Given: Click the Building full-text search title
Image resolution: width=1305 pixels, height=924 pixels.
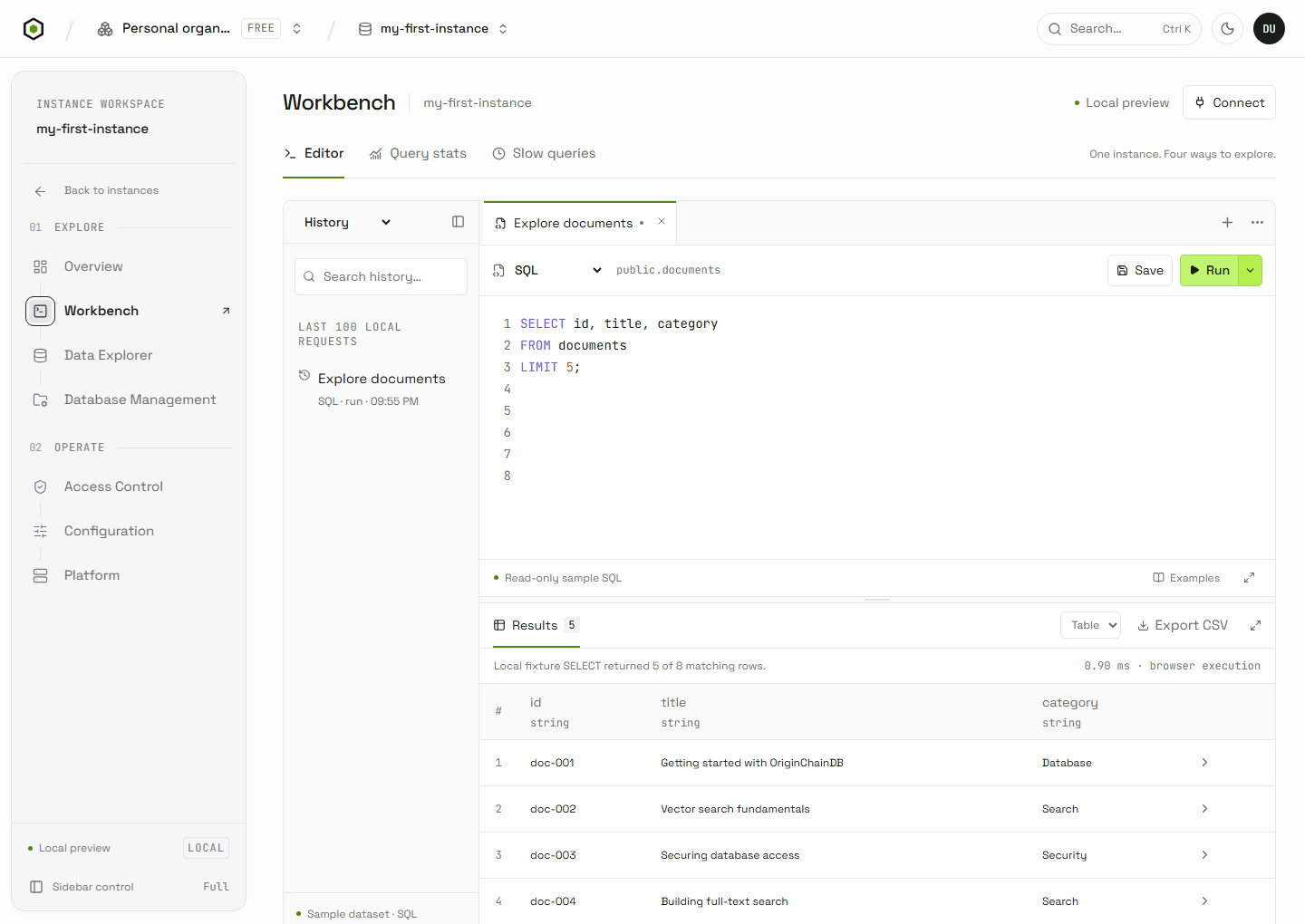Looking at the screenshot, I should [724, 901].
